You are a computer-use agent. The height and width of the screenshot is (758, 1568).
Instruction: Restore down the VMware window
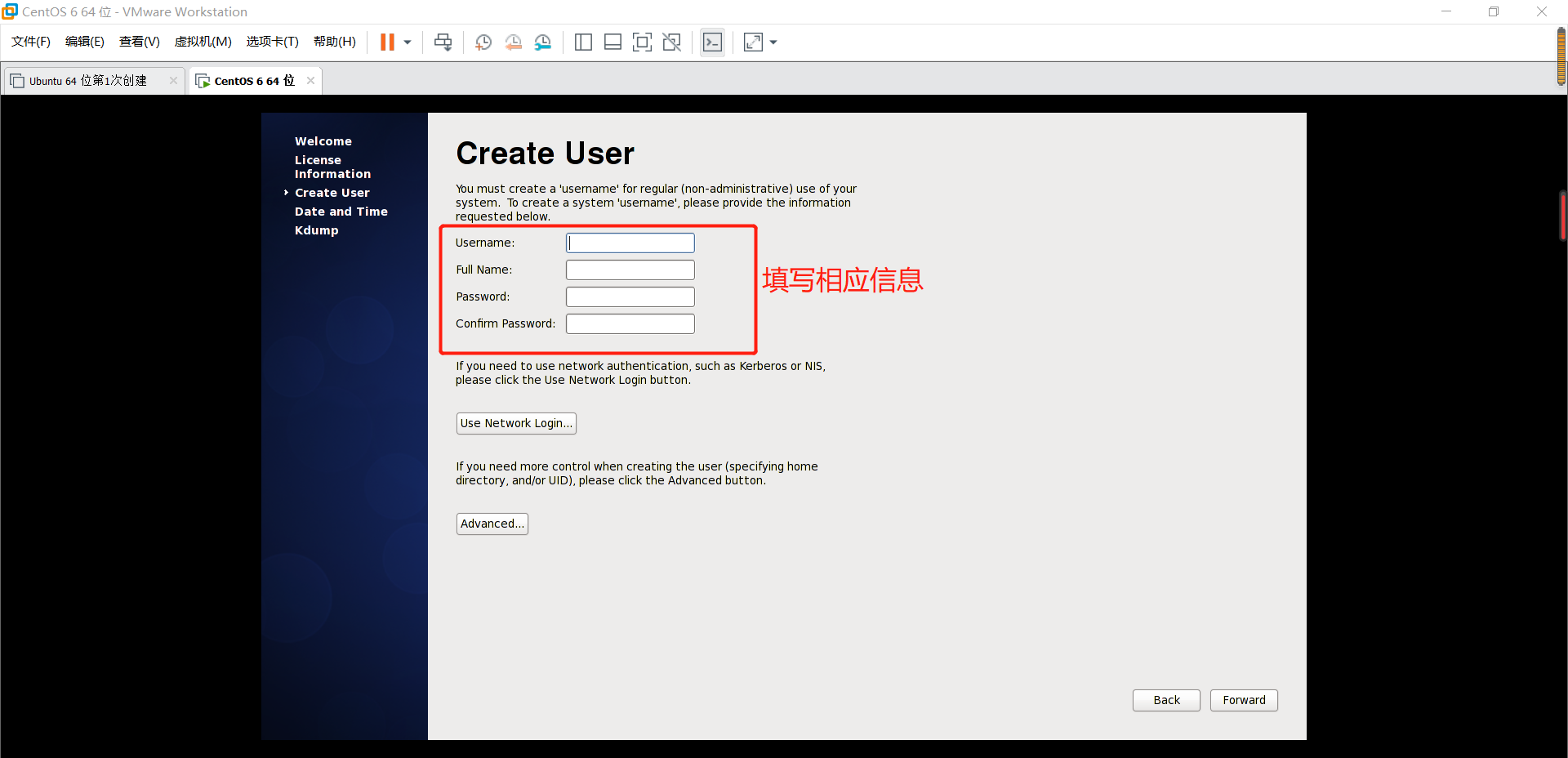[x=1494, y=11]
